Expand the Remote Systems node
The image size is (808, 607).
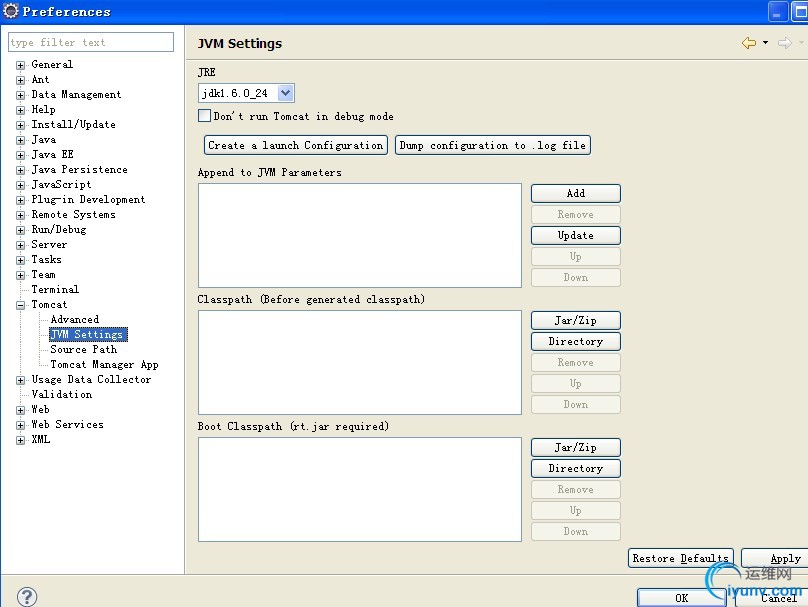pos(21,215)
